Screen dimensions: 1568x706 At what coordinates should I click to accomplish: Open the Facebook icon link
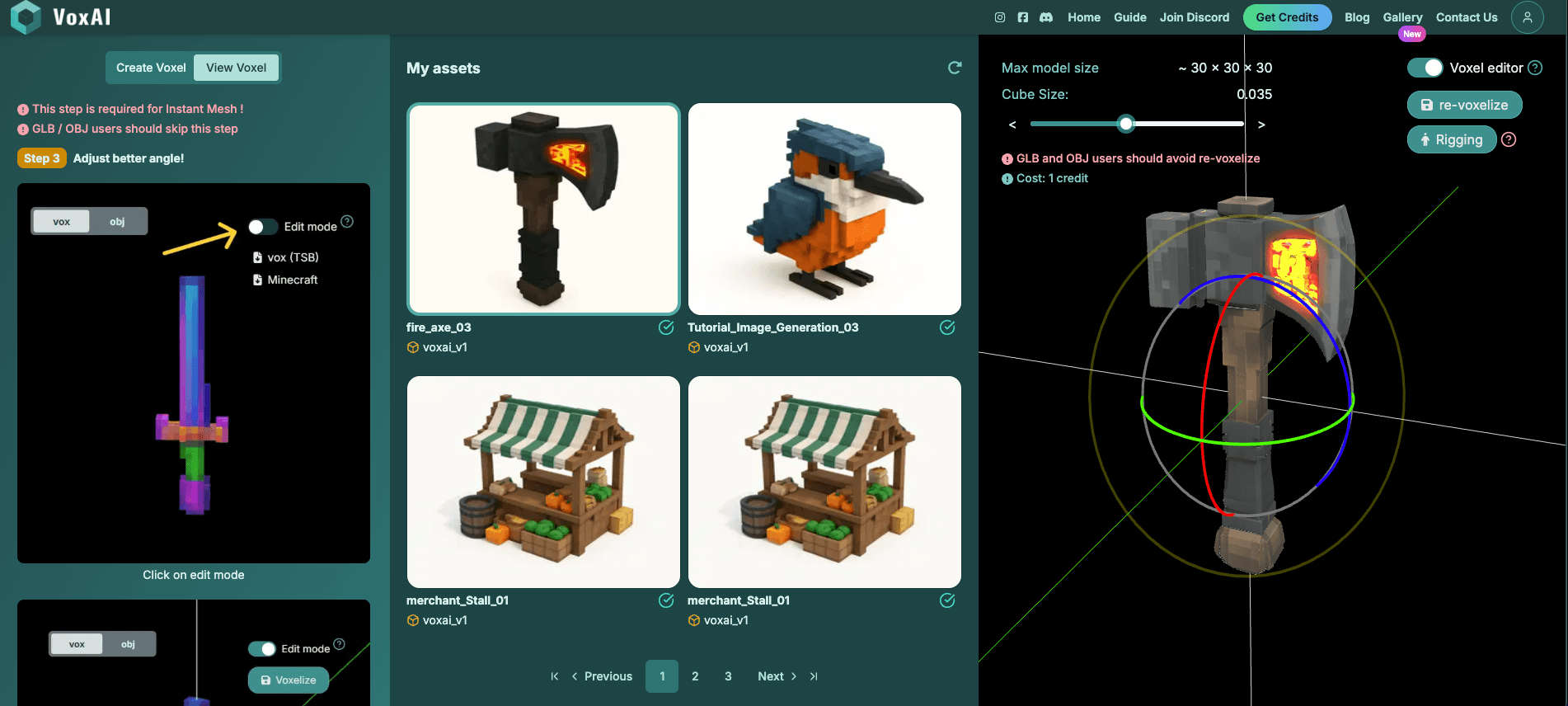click(x=1023, y=17)
